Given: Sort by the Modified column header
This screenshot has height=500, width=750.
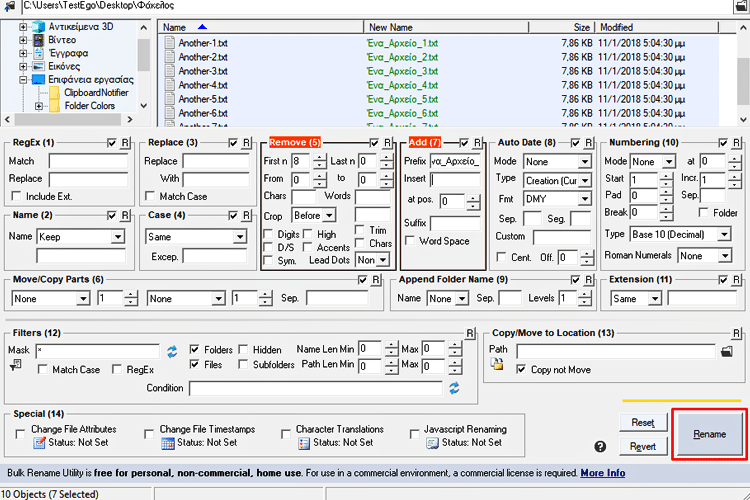Looking at the screenshot, I should [656, 27].
